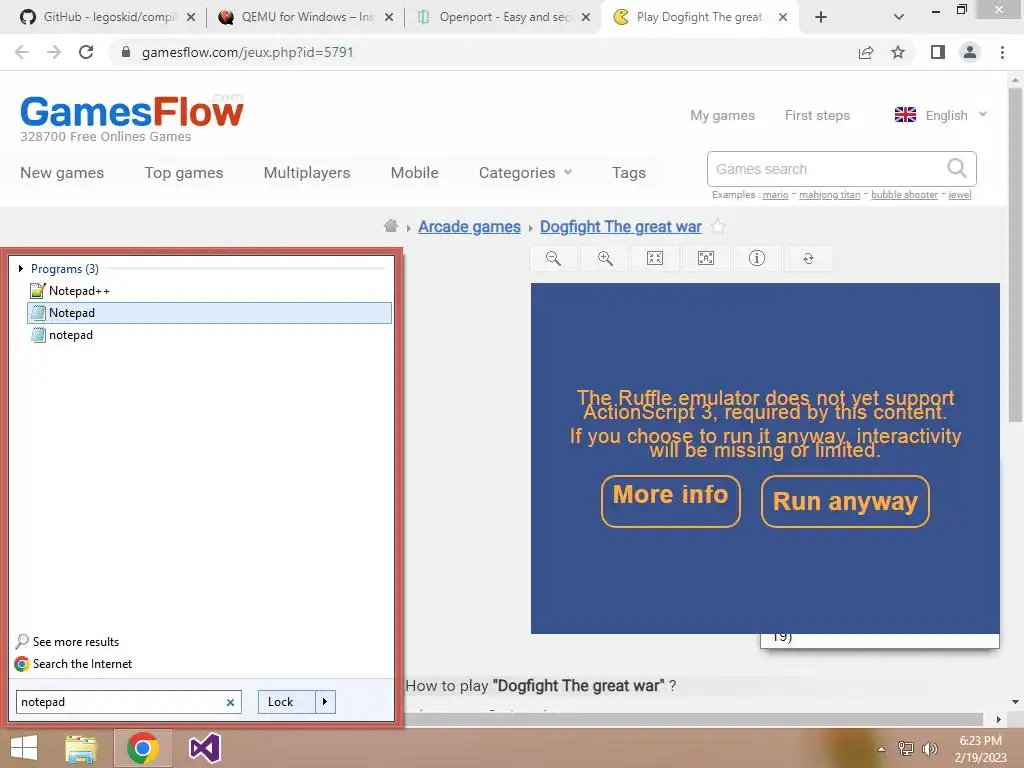Click the Chrome taskbar icon
Image resolution: width=1024 pixels, height=768 pixels.
point(143,748)
